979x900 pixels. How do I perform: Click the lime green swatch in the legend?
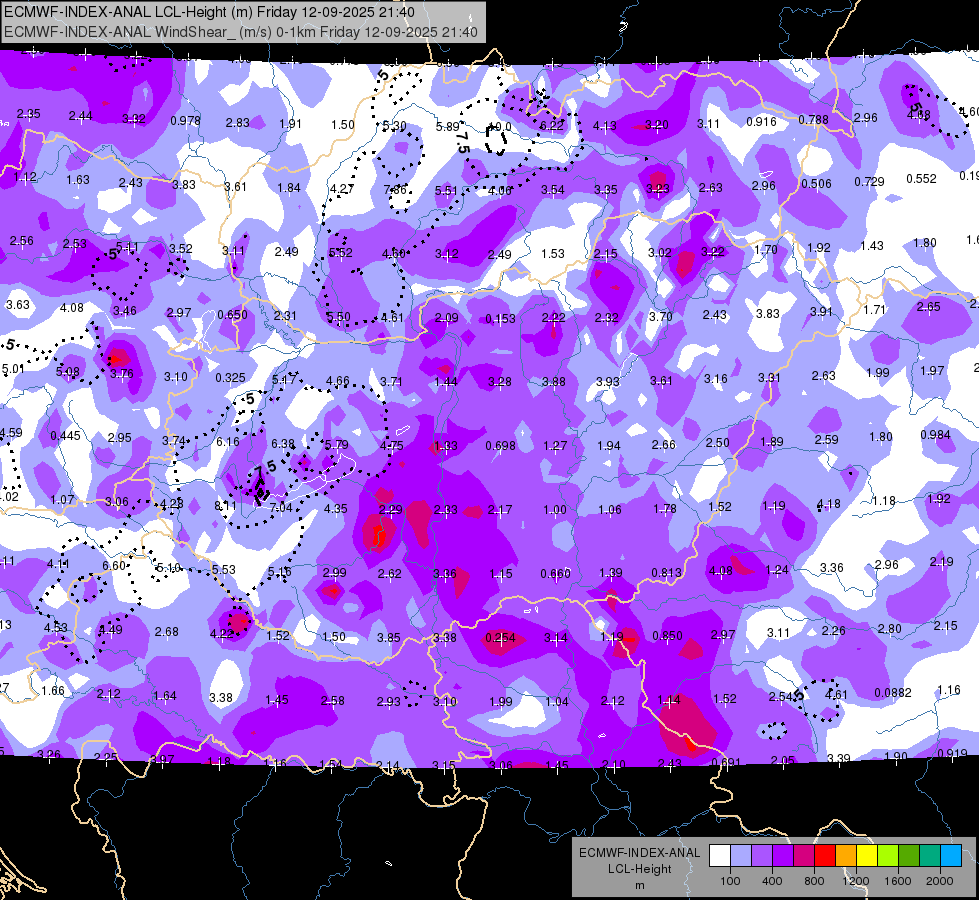[x=888, y=856]
